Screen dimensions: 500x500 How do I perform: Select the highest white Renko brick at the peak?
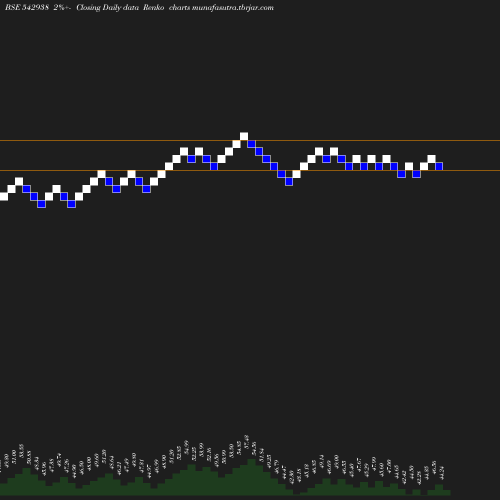point(244,136)
